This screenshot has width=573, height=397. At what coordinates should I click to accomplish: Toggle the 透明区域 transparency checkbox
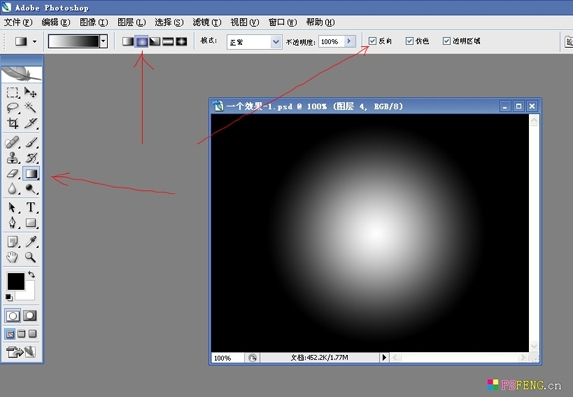click(x=446, y=41)
